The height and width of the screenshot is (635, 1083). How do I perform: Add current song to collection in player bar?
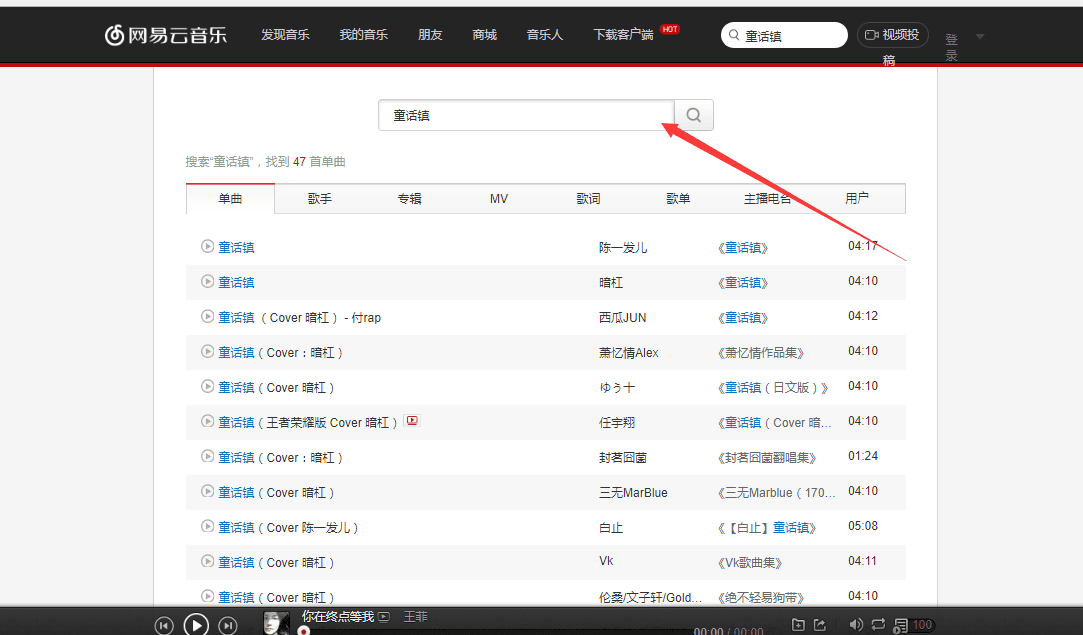[798, 625]
